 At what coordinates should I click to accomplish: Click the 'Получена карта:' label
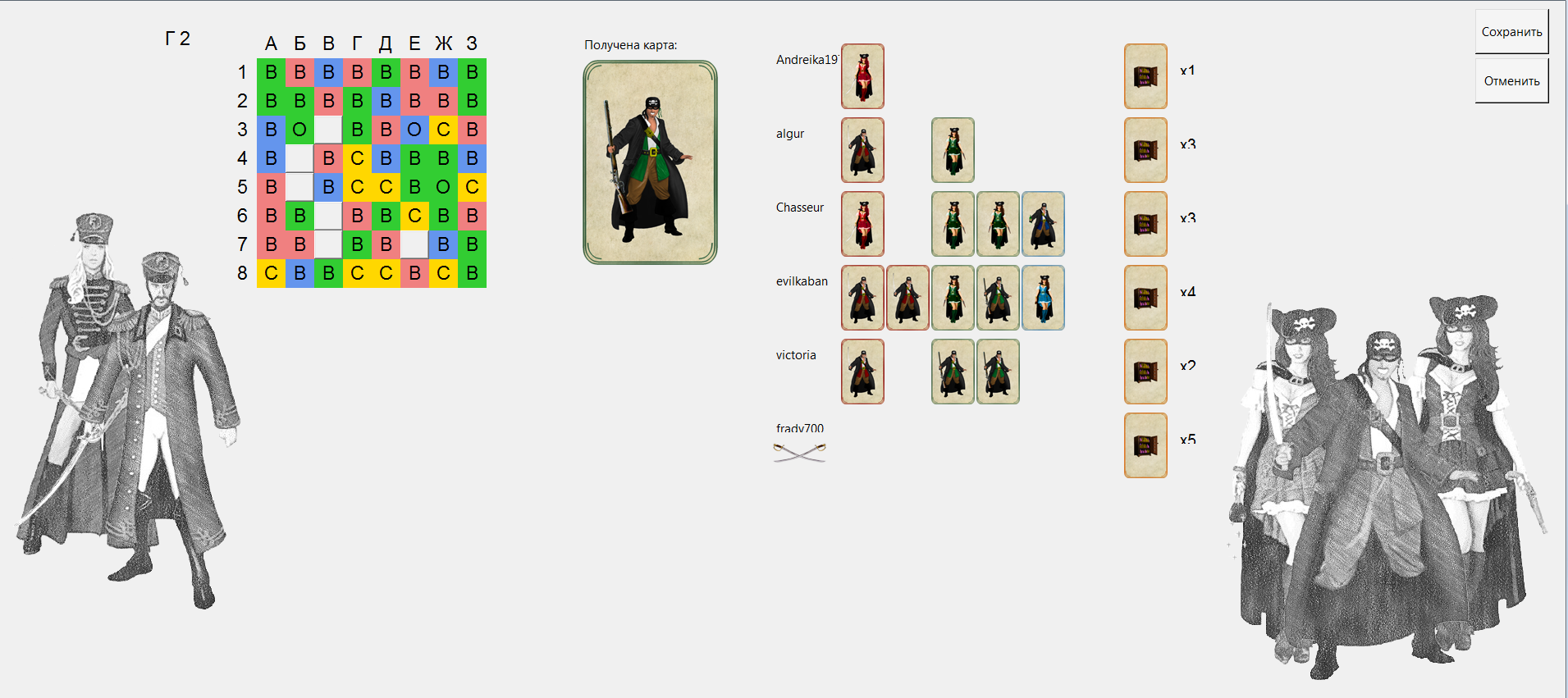tap(631, 45)
